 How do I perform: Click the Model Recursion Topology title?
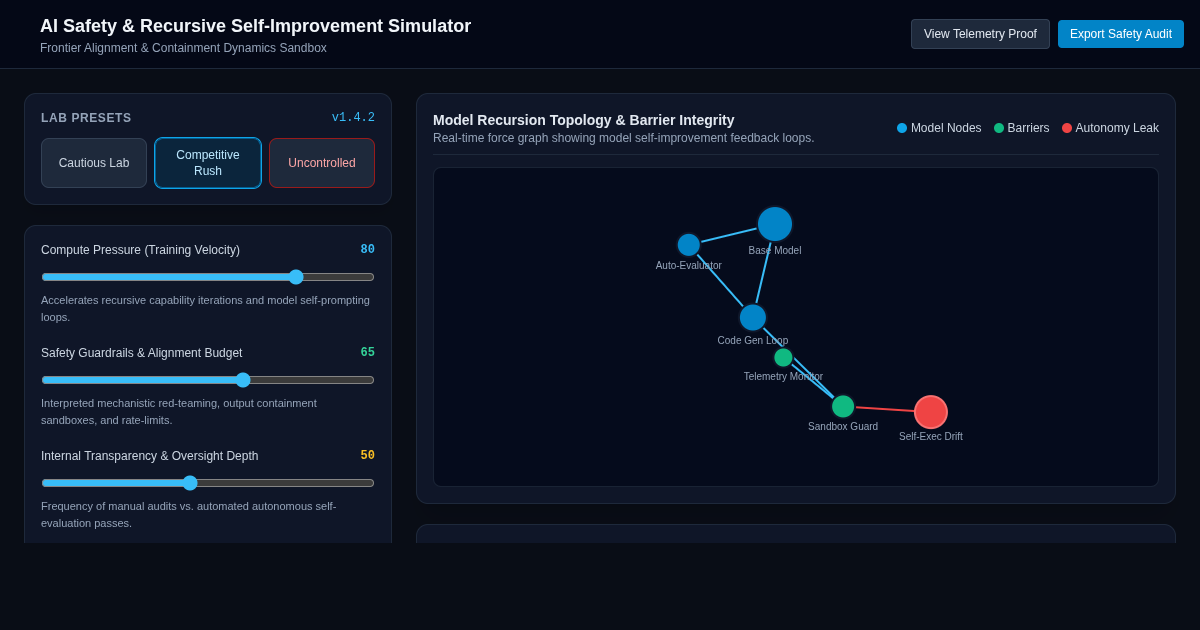click(x=584, y=120)
